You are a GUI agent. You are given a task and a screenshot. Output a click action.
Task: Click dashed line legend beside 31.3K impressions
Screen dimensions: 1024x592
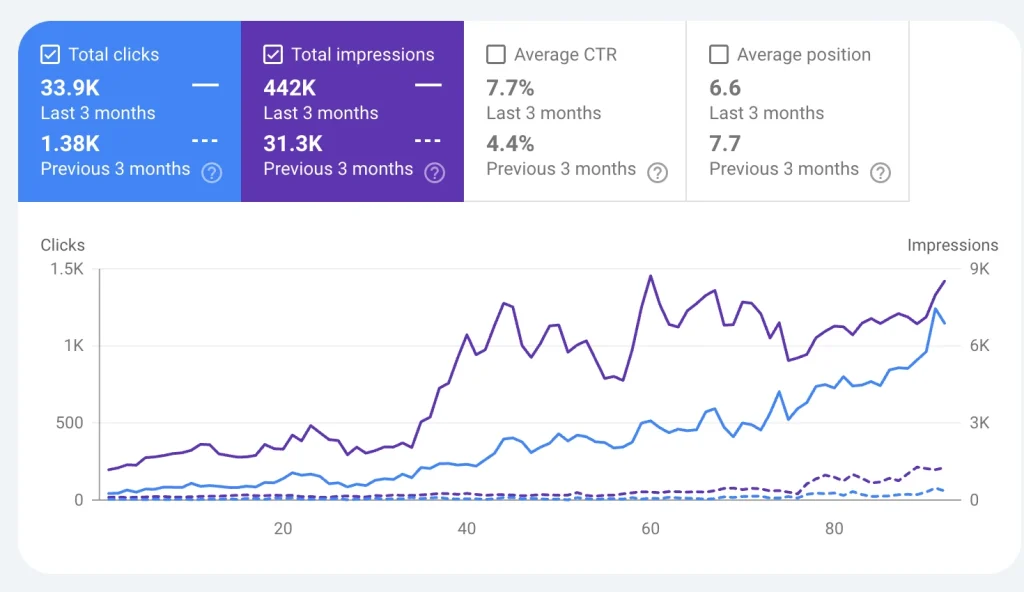tap(428, 141)
